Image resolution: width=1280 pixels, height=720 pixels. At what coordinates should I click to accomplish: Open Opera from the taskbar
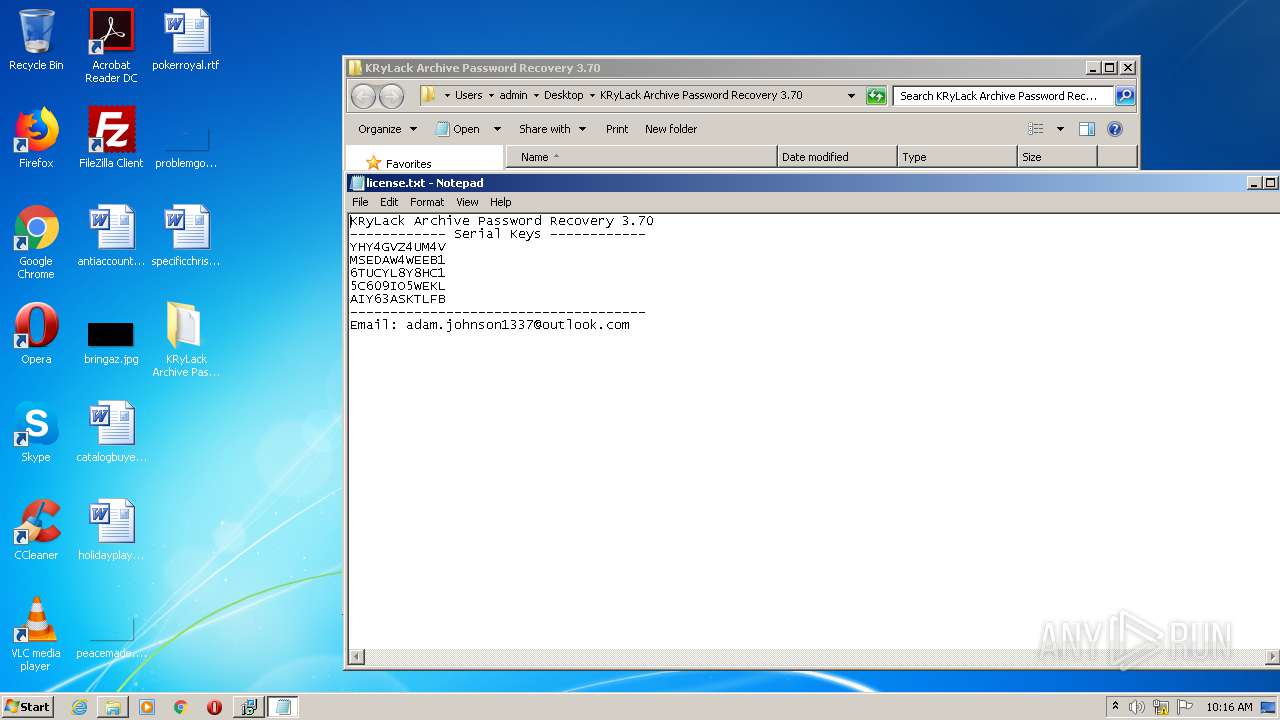tap(214, 707)
